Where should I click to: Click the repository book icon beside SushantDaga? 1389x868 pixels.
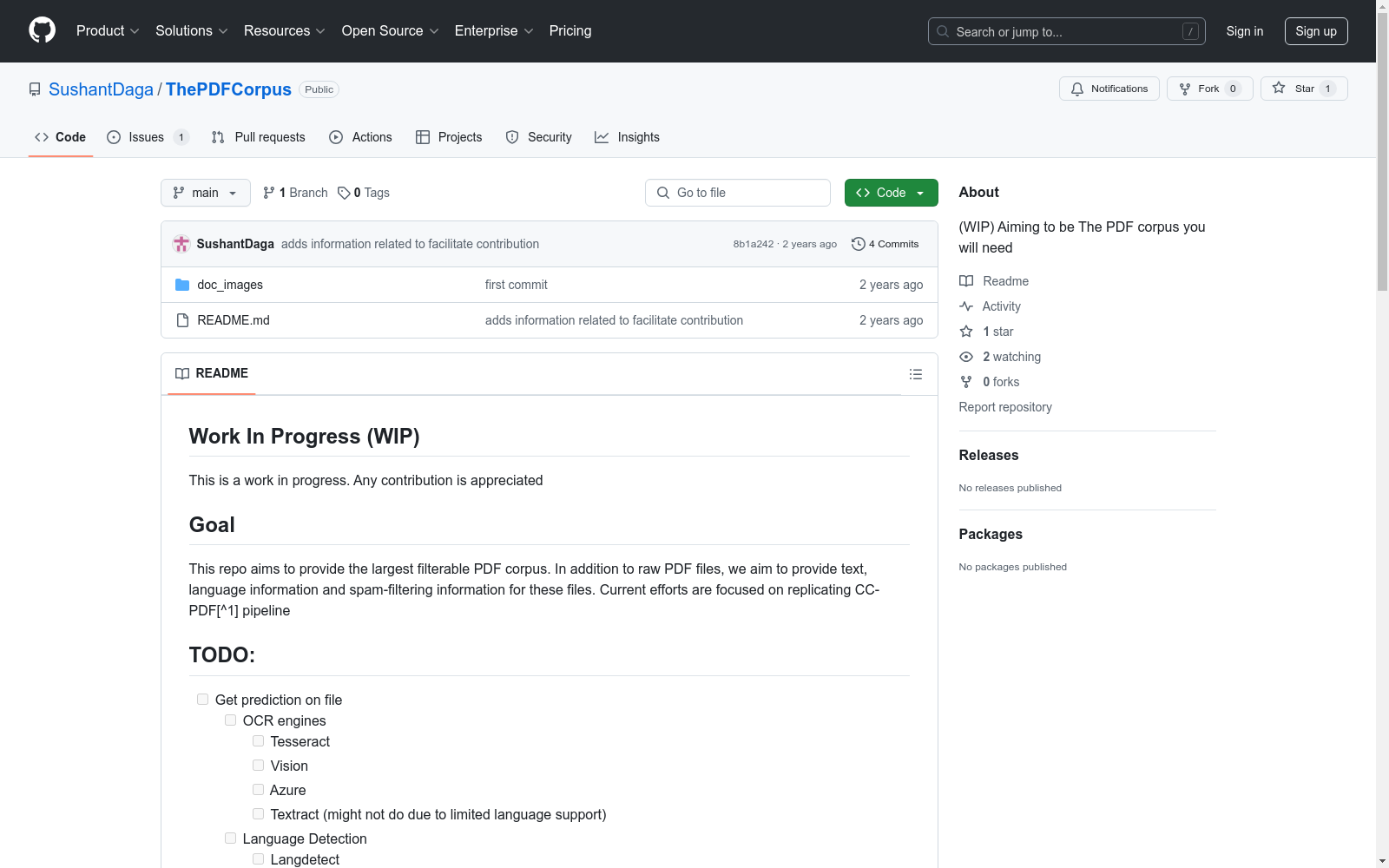(35, 89)
